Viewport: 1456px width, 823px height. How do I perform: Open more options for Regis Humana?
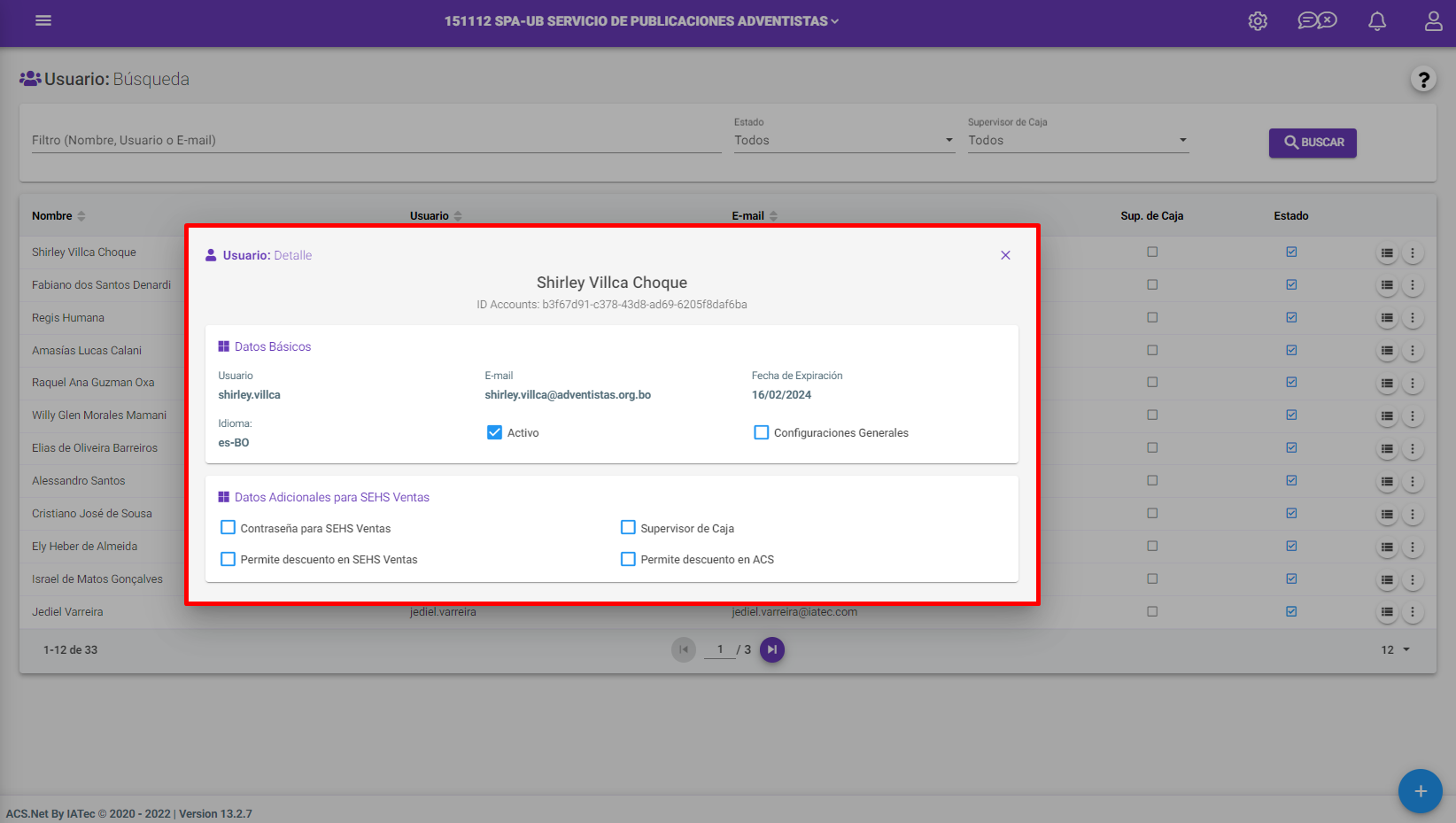click(1413, 319)
